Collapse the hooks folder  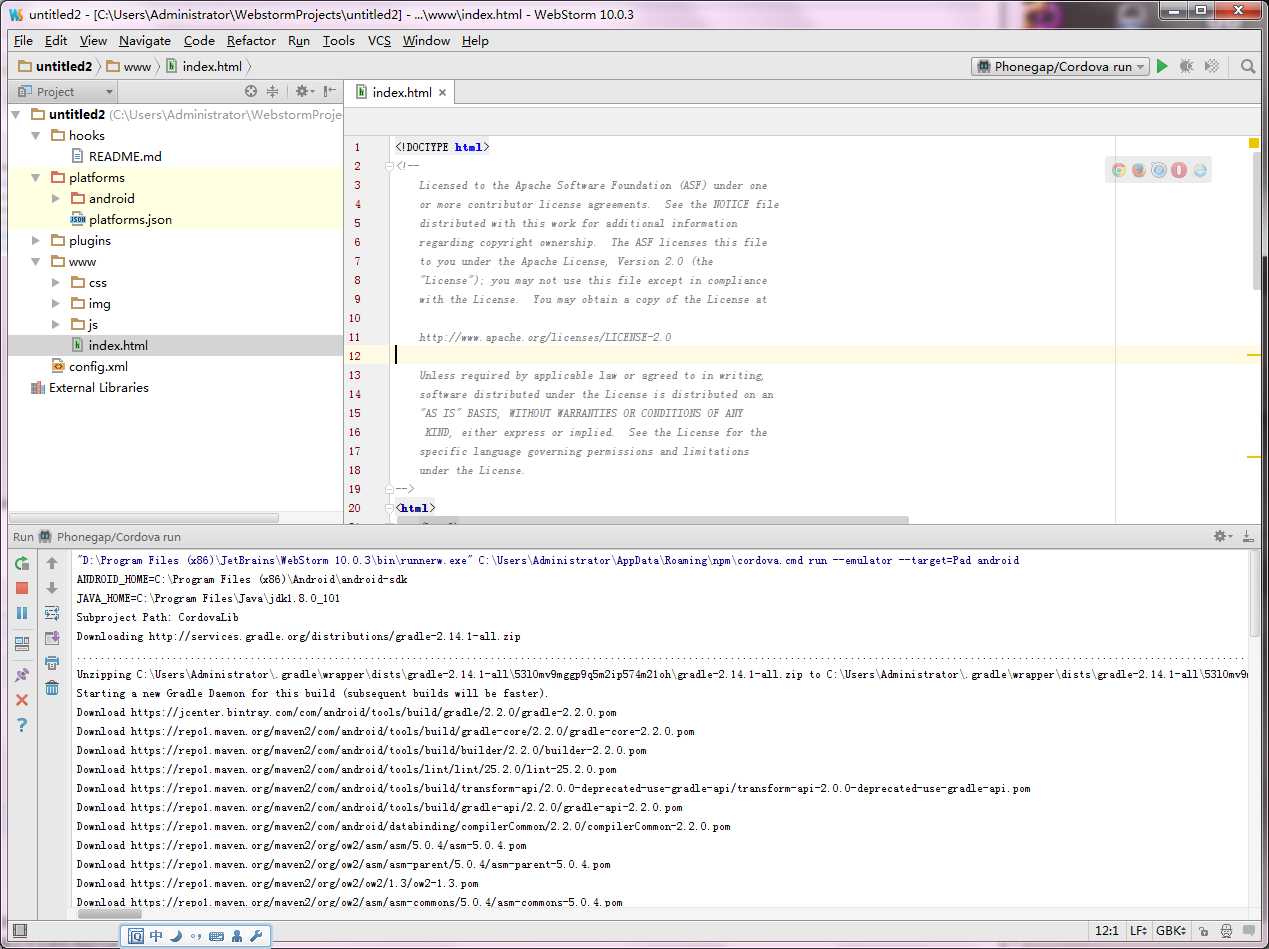(x=36, y=136)
